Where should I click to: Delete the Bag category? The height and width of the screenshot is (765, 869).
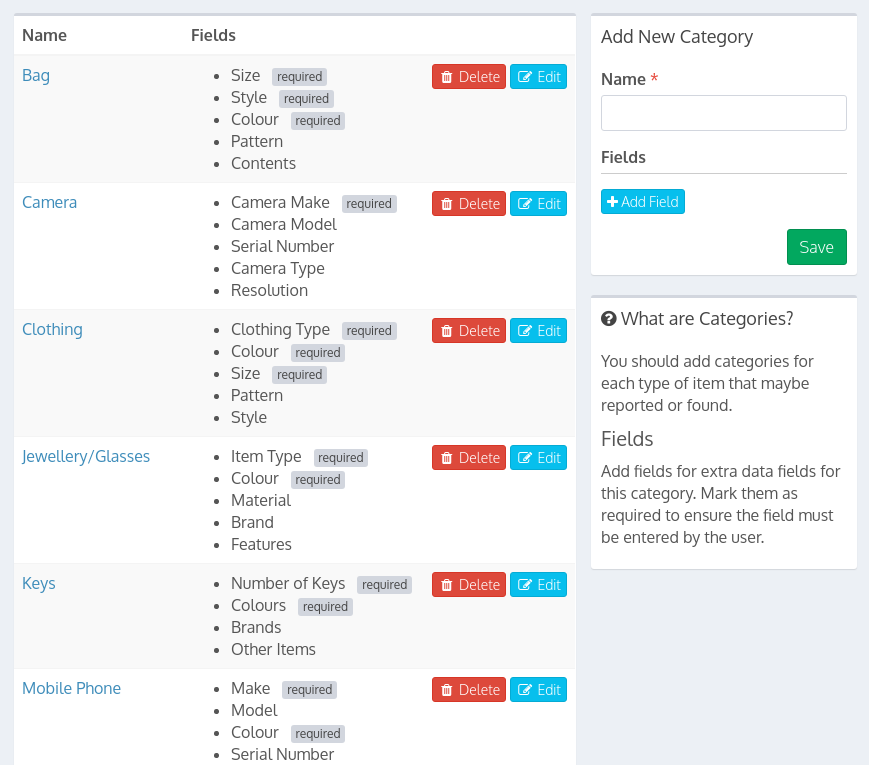(x=469, y=77)
